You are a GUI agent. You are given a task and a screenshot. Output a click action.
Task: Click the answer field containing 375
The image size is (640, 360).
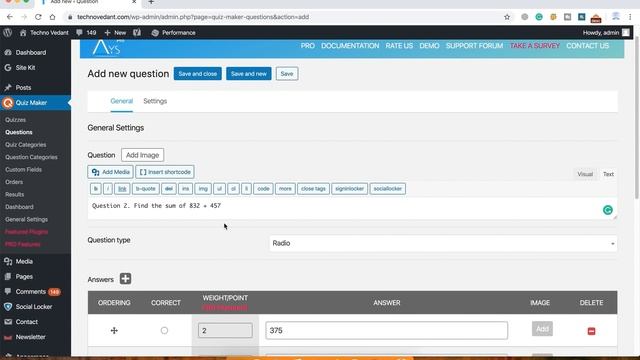(387, 331)
